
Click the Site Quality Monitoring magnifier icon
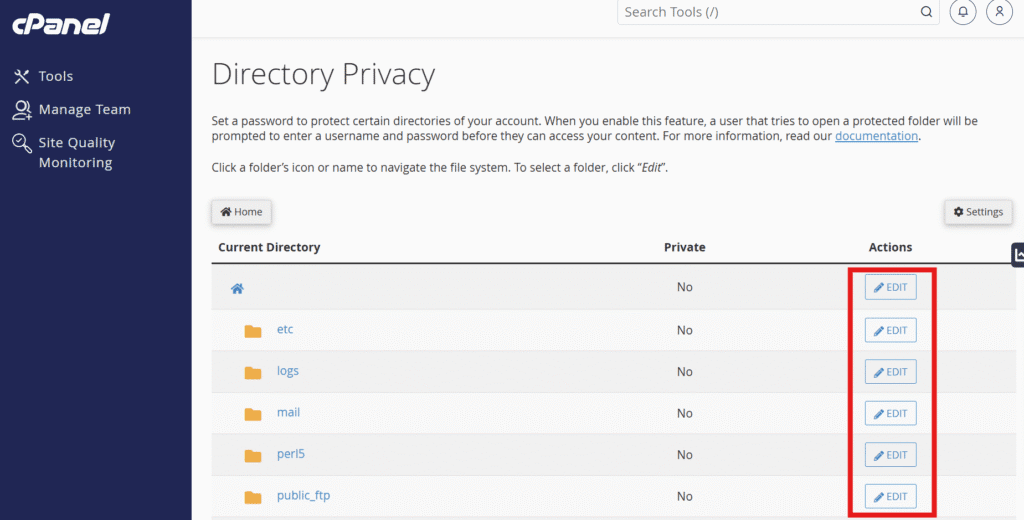pos(22,143)
